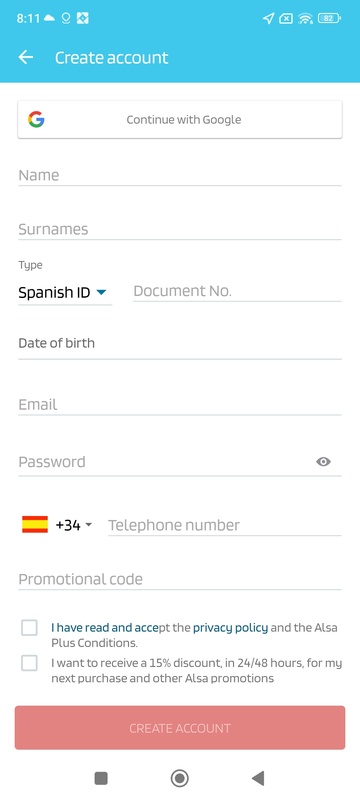
Task: Enable the 15% discount promotions checkbox
Action: 29,663
